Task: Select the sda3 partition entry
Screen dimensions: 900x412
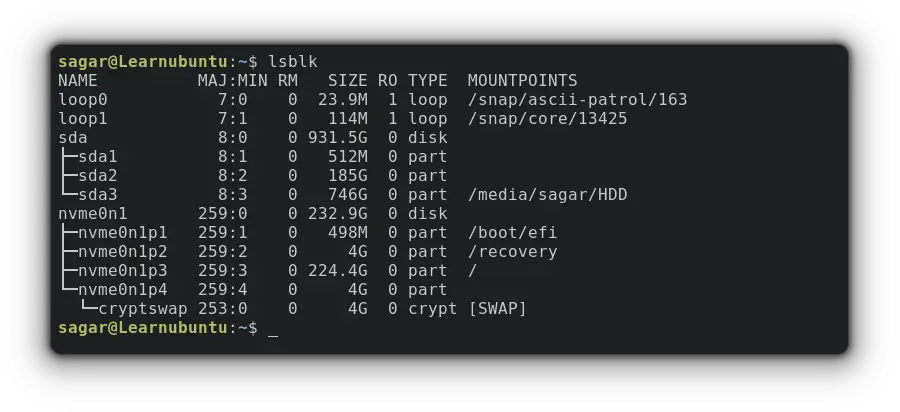Action: click(98, 195)
